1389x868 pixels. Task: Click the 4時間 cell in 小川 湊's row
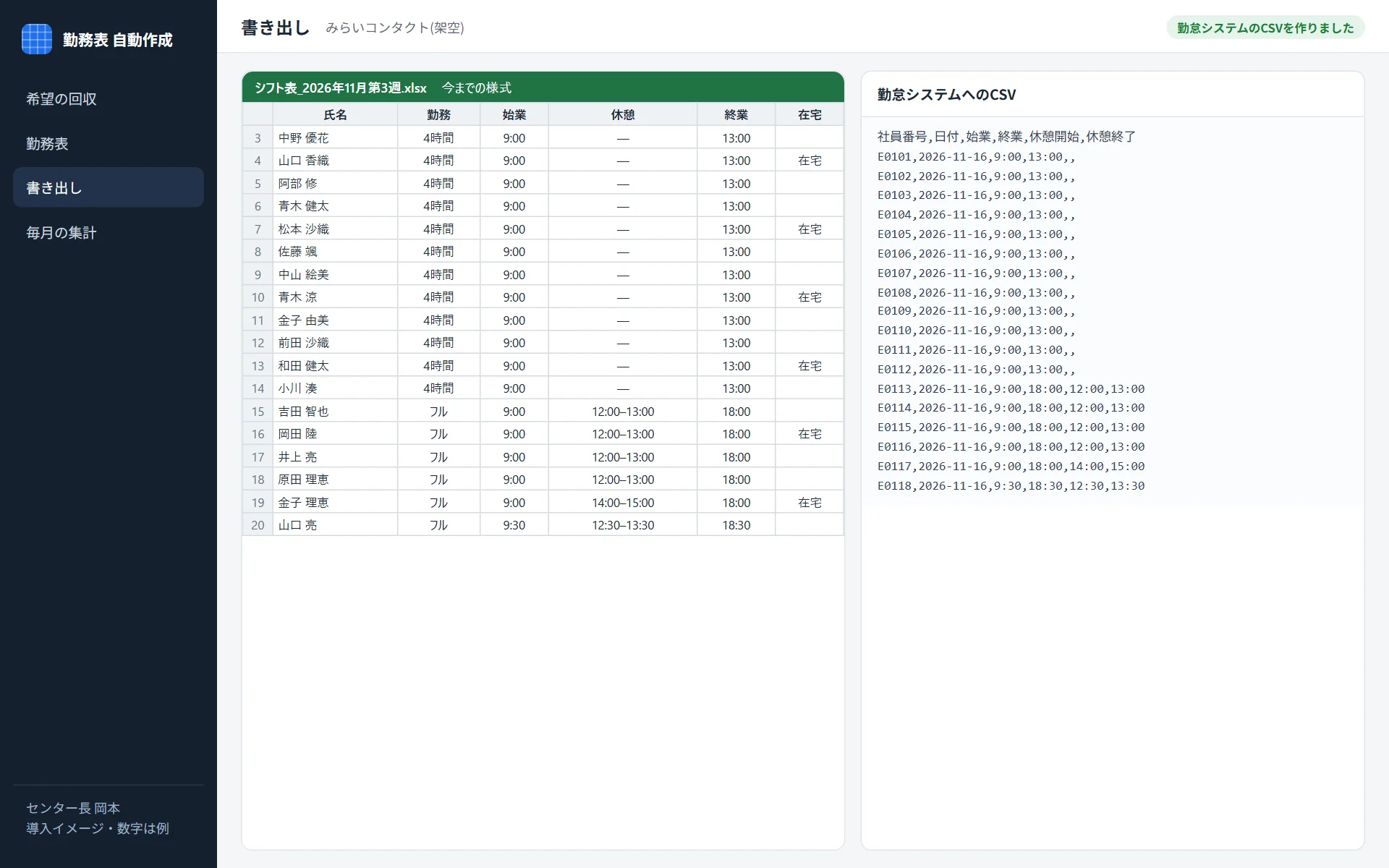point(438,388)
